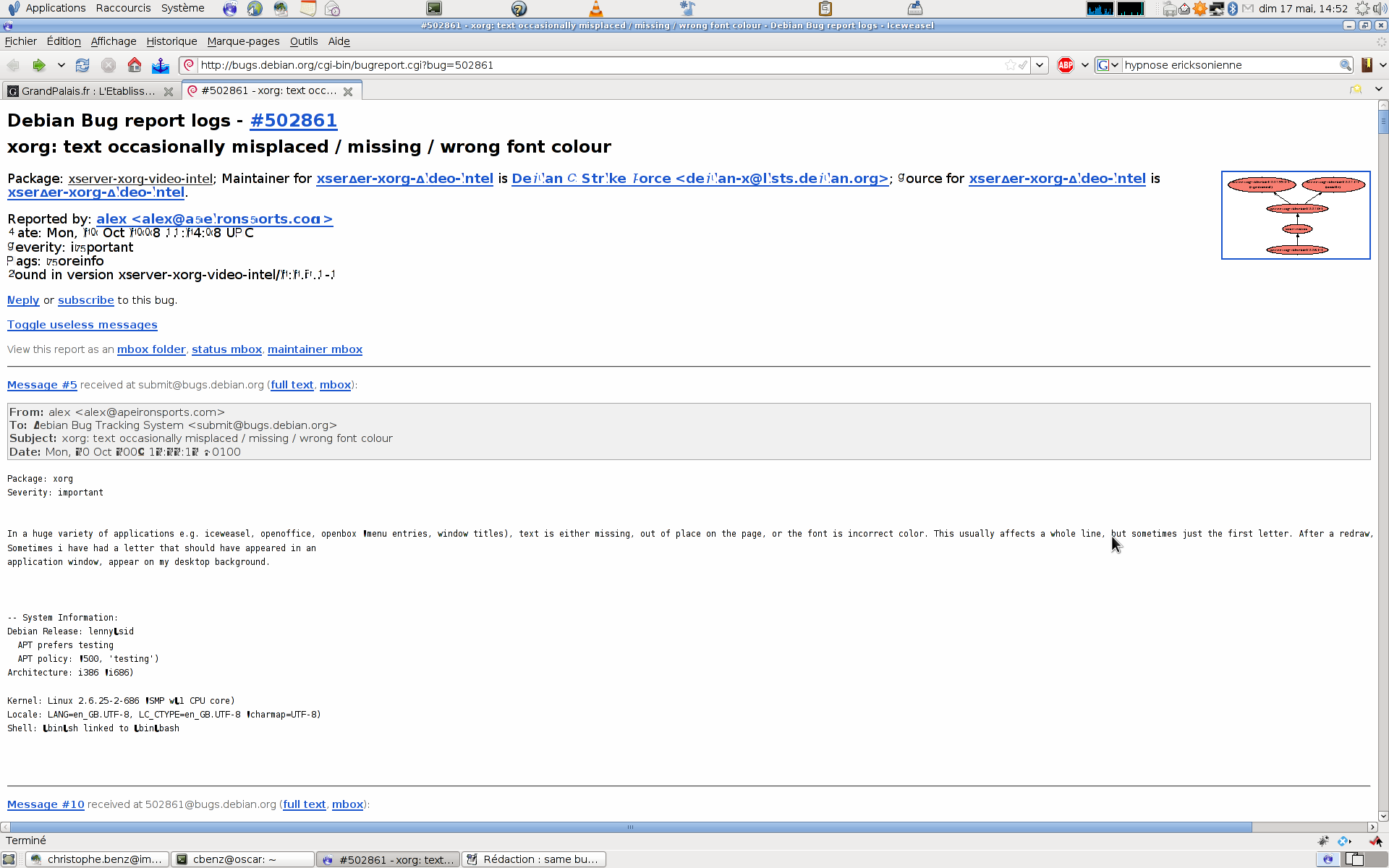Open the maintainer mbox link

[315, 349]
